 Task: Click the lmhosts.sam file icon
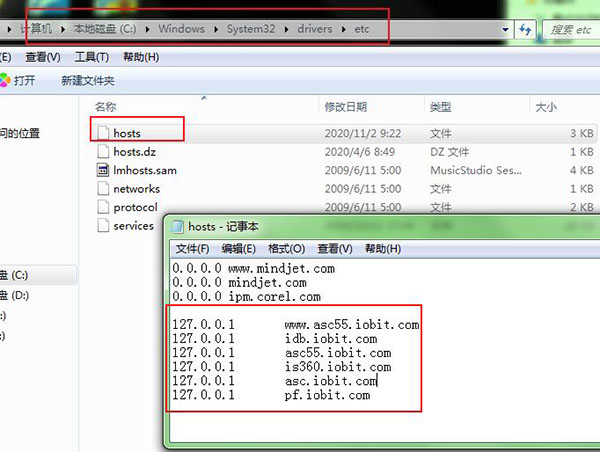[103, 170]
